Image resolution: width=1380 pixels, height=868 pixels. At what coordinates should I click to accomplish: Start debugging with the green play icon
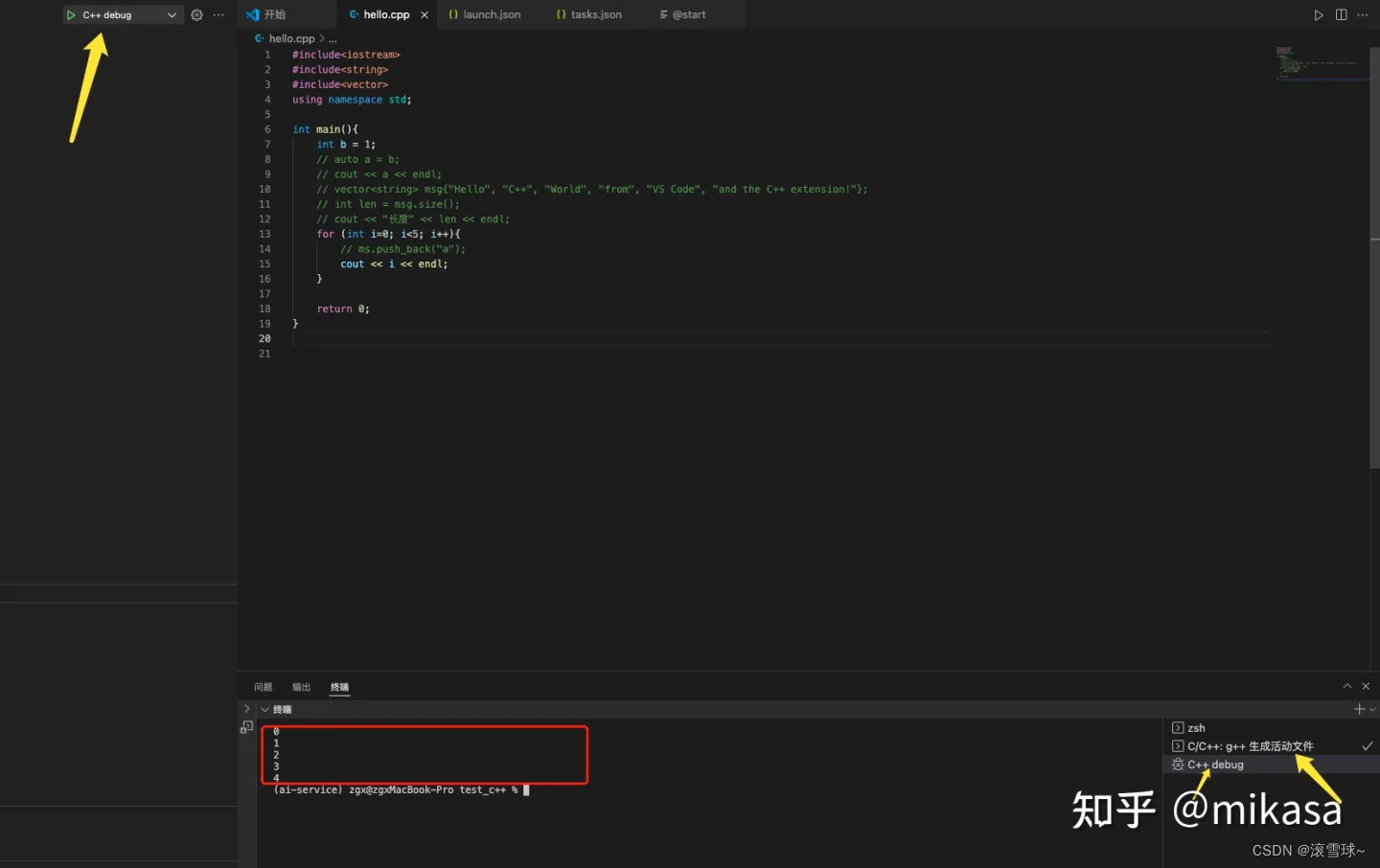[71, 15]
